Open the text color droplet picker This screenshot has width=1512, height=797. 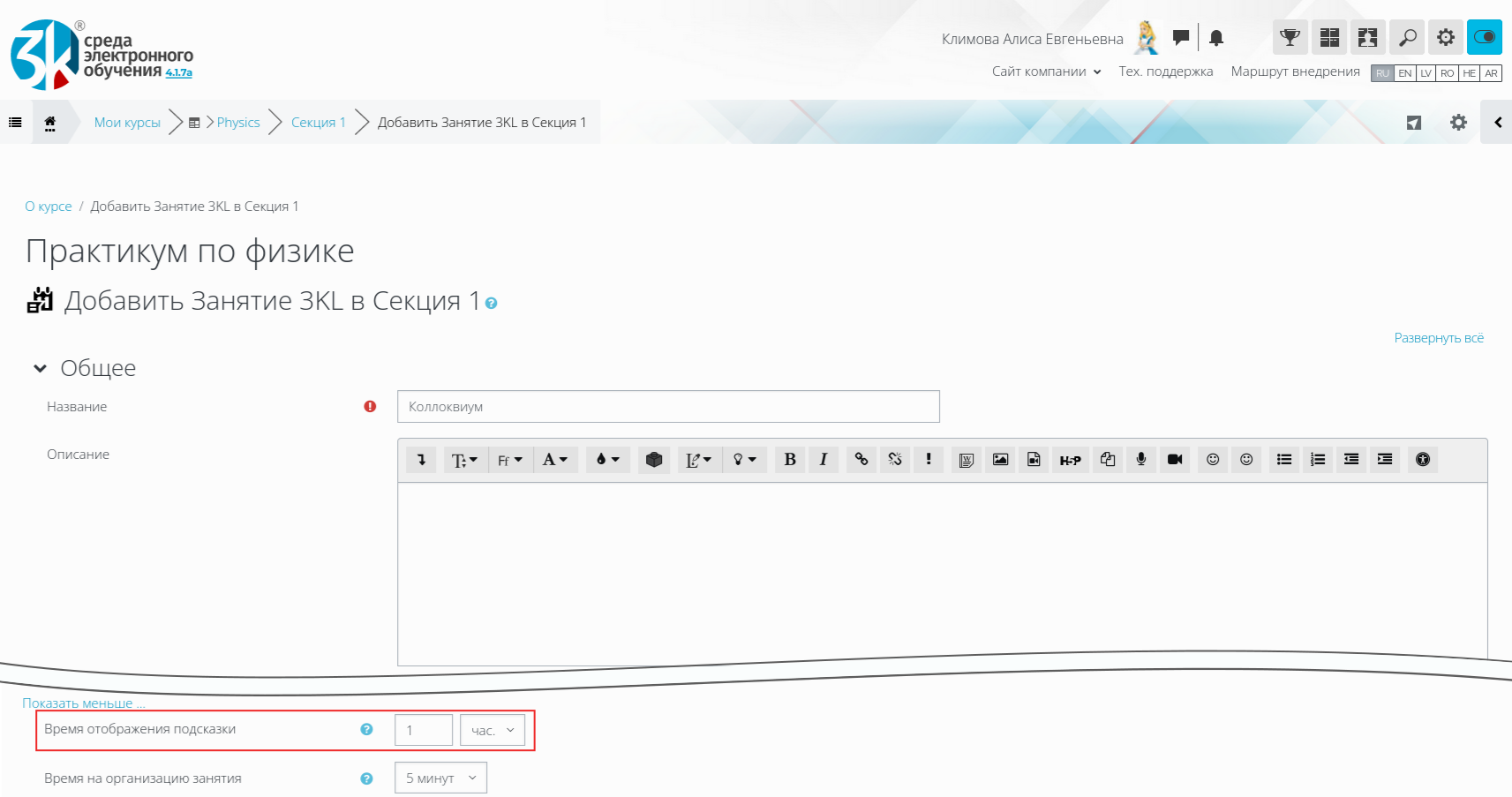607,459
